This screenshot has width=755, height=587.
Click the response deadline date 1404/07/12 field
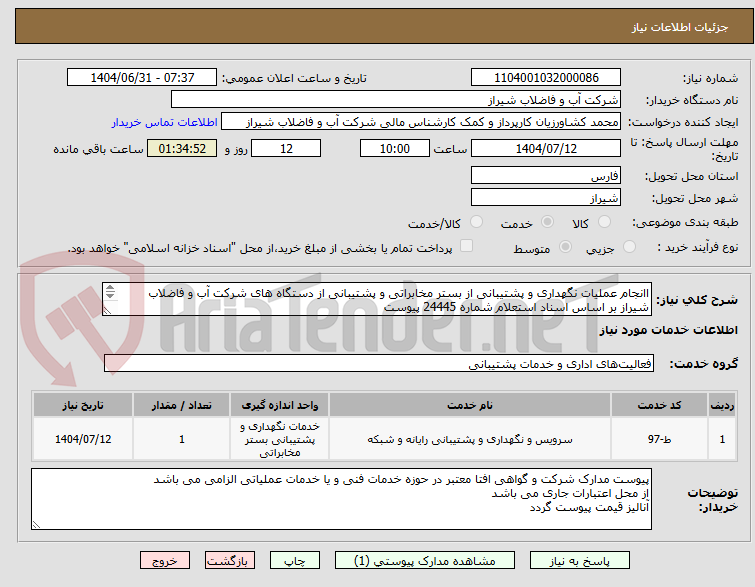pyautogui.click(x=546, y=148)
